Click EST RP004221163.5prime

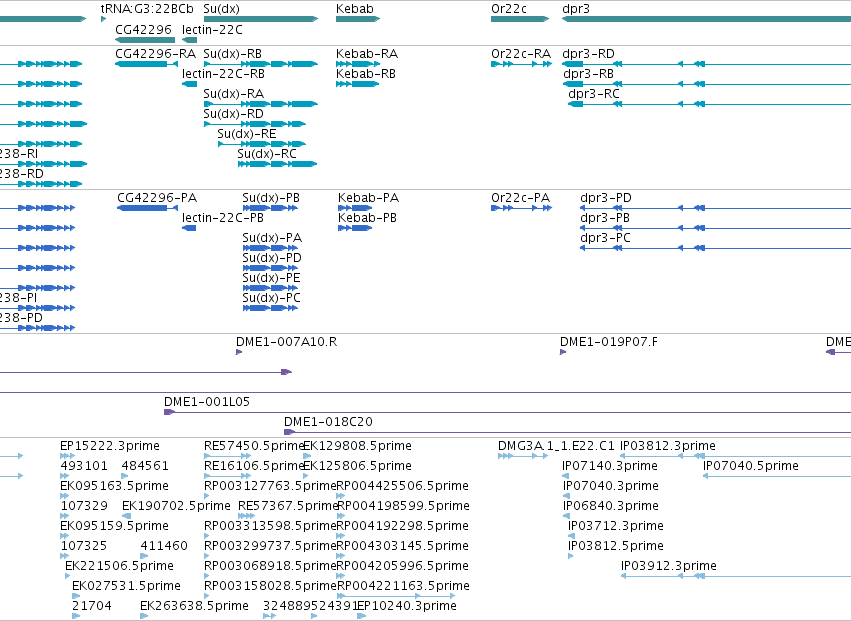coord(403,587)
